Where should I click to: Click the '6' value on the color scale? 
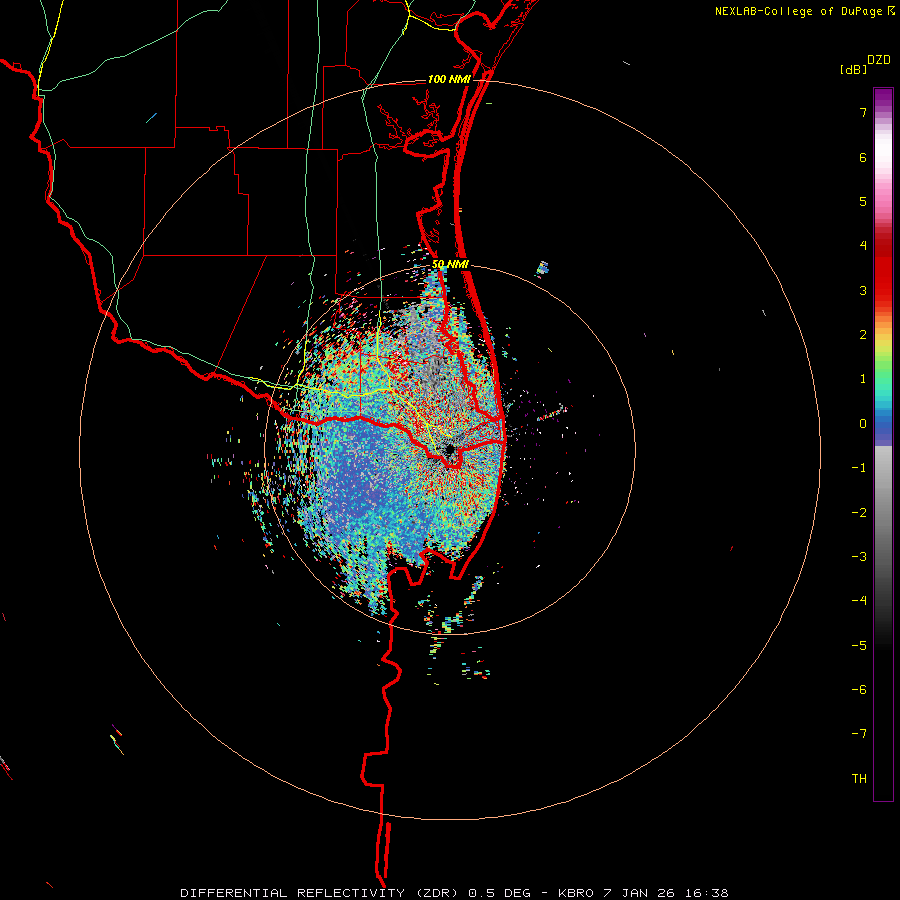pyautogui.click(x=863, y=157)
